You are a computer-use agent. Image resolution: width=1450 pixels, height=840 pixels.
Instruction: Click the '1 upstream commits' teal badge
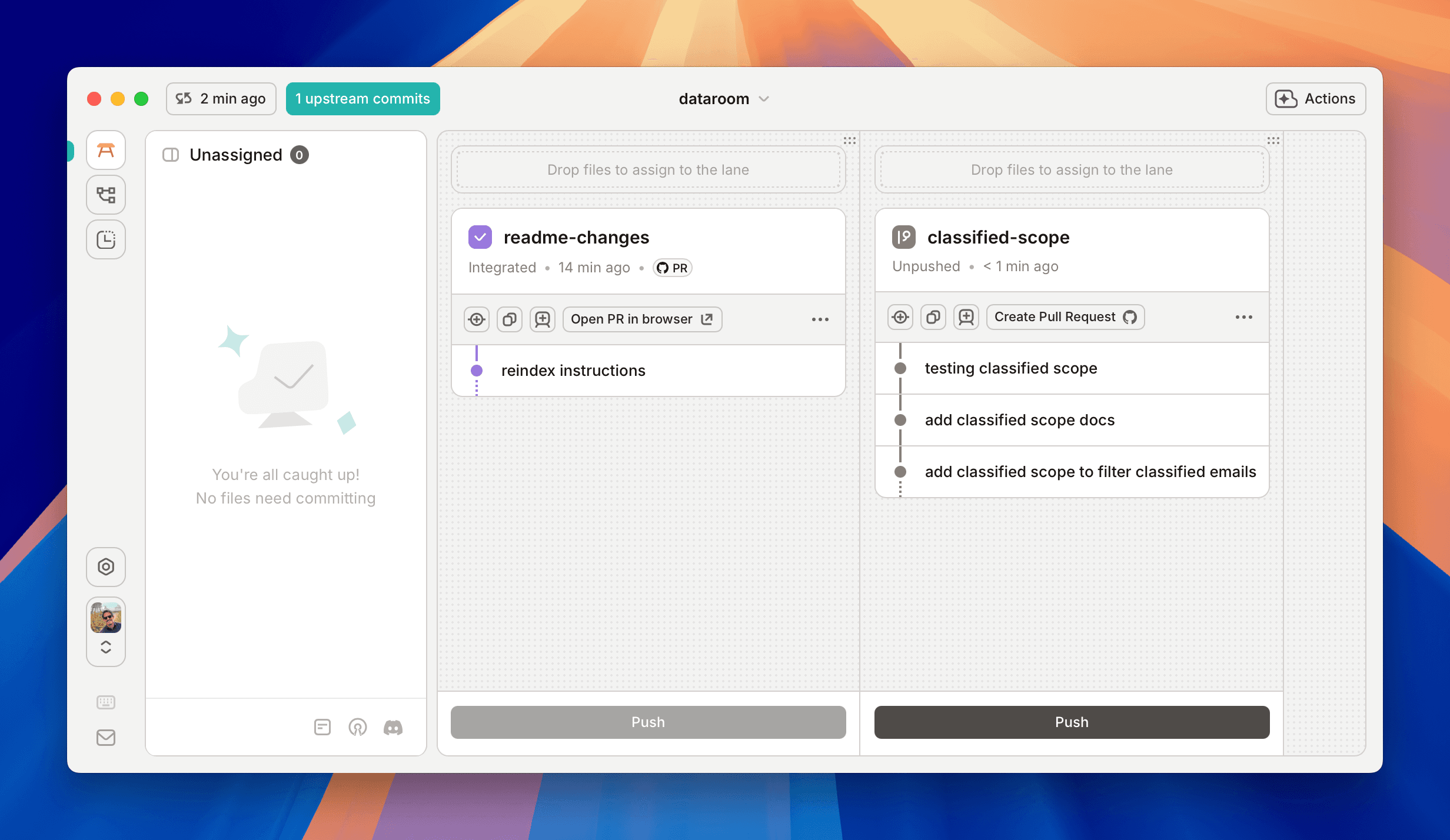362,99
